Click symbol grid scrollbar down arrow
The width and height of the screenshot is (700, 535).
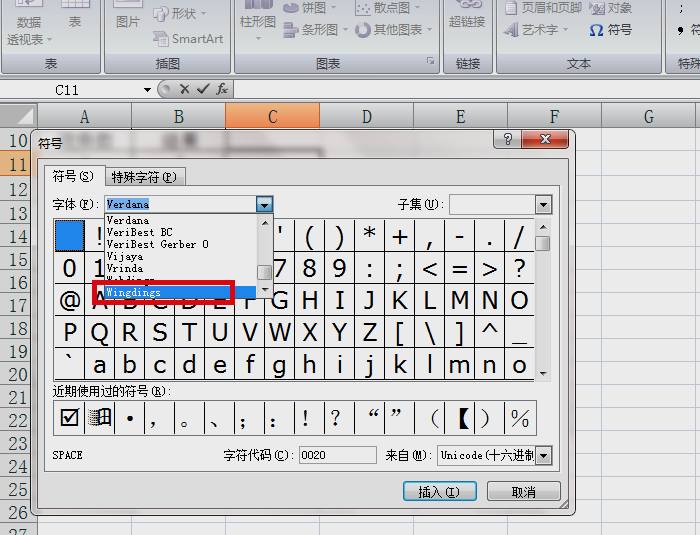click(x=543, y=373)
